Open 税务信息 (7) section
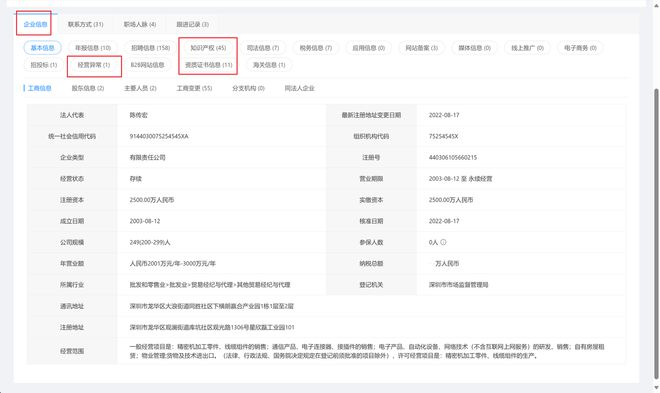 pos(316,48)
